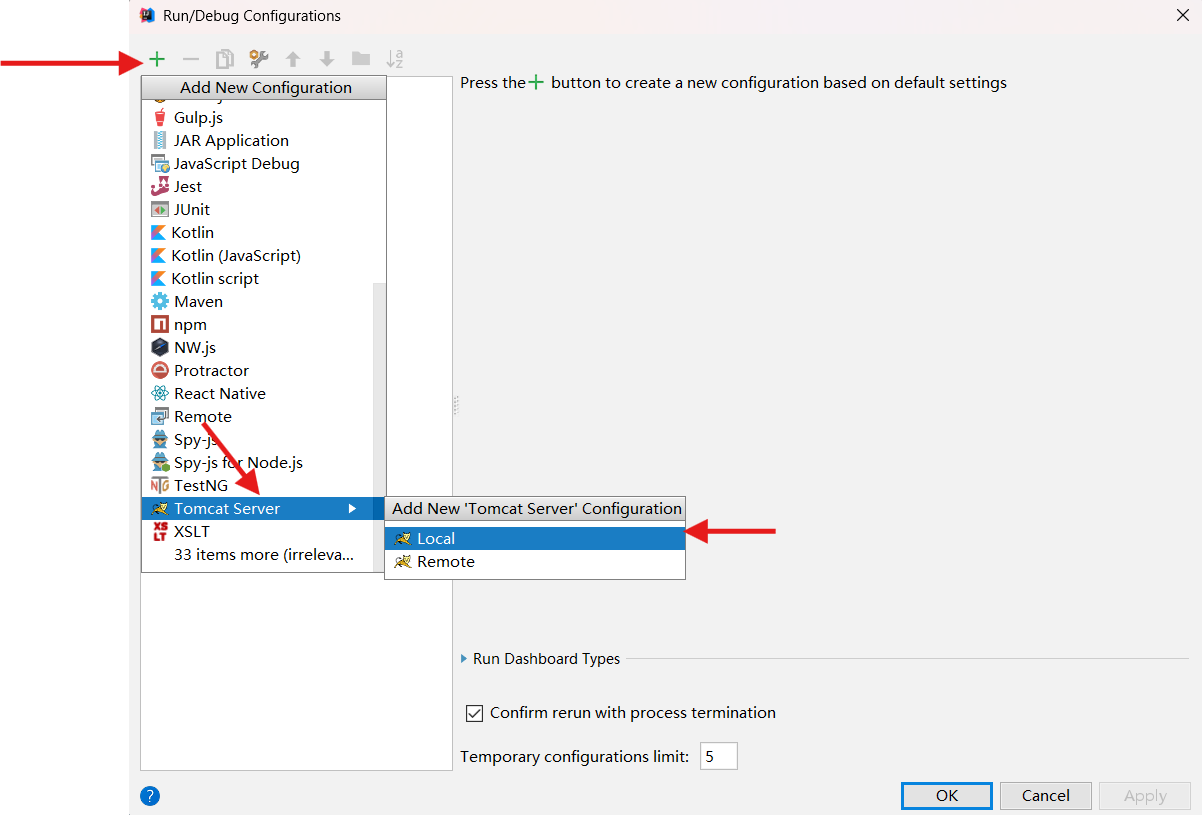Select the Remote configuration type in main list

(258, 416)
